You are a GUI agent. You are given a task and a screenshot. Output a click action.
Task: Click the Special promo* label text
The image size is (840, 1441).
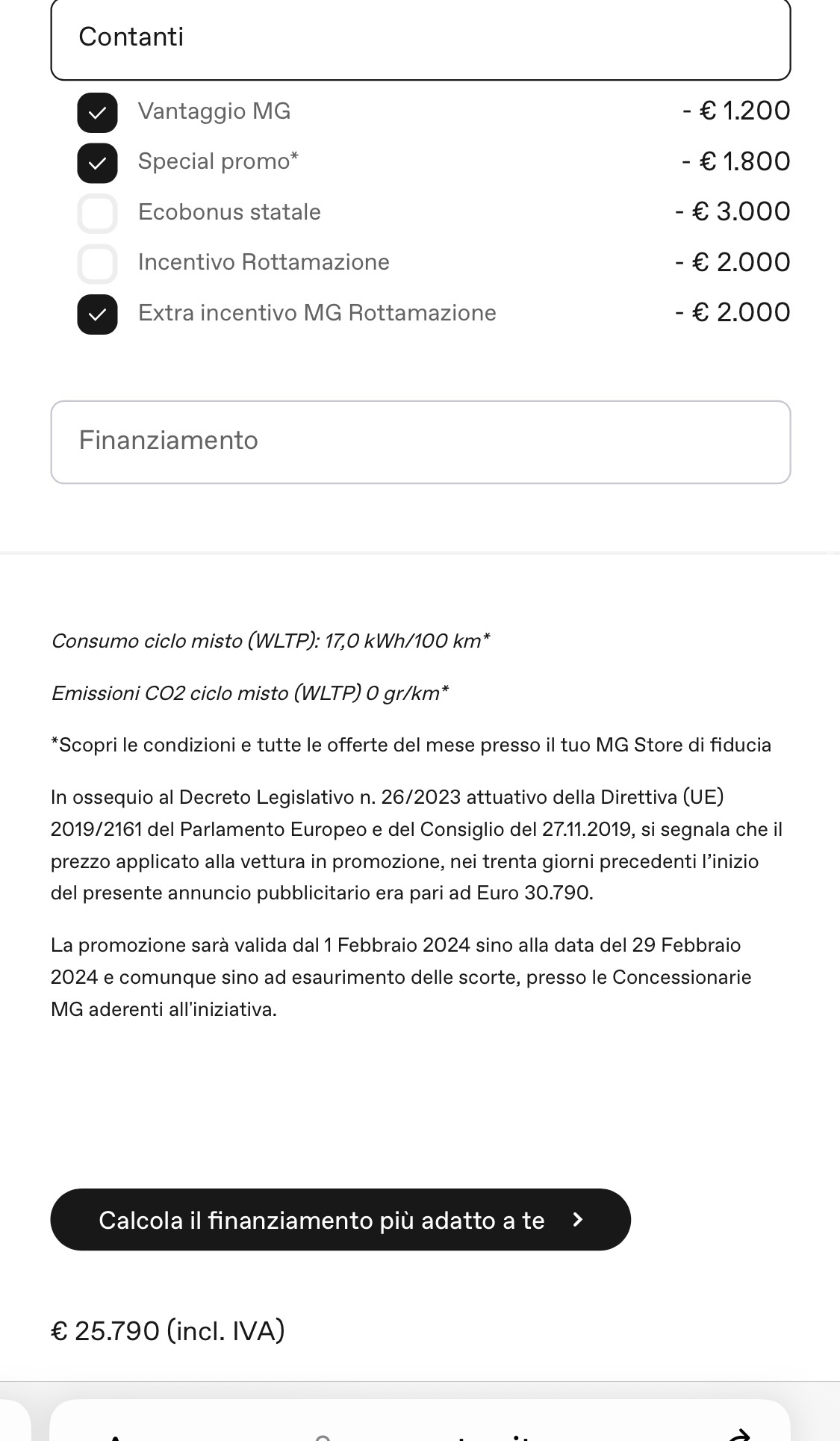click(x=218, y=161)
